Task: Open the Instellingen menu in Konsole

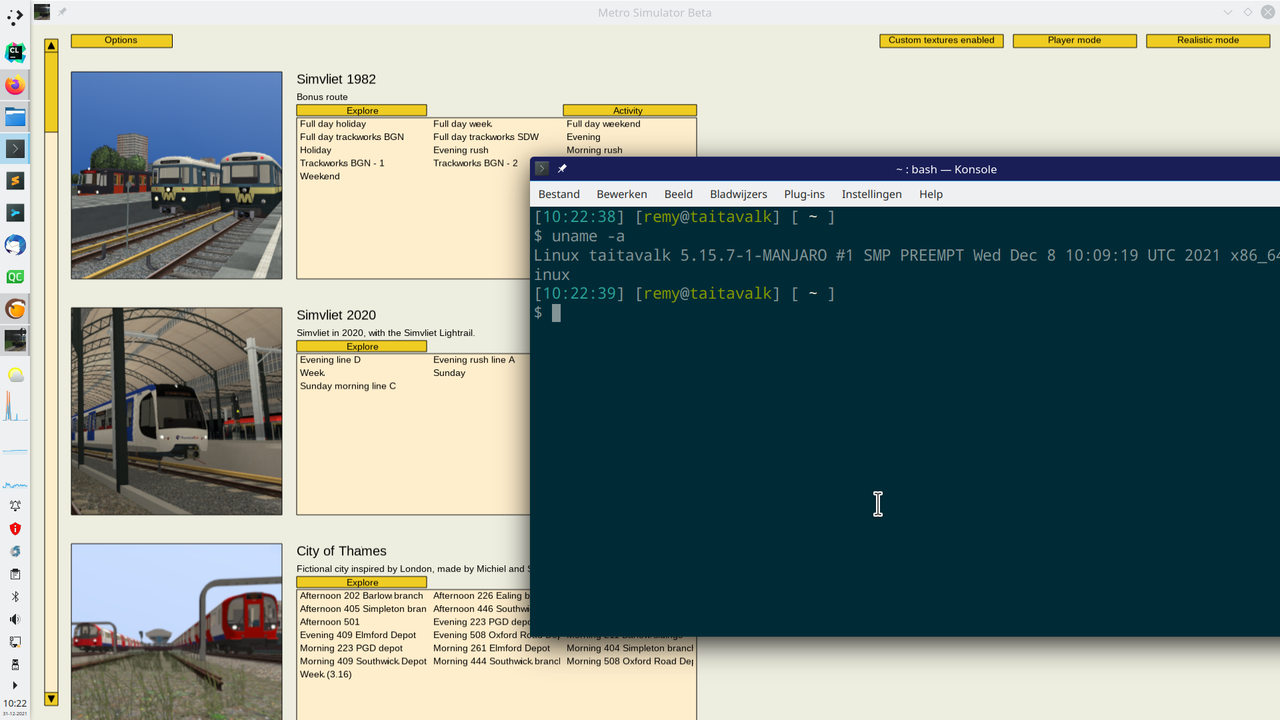Action: click(x=871, y=194)
